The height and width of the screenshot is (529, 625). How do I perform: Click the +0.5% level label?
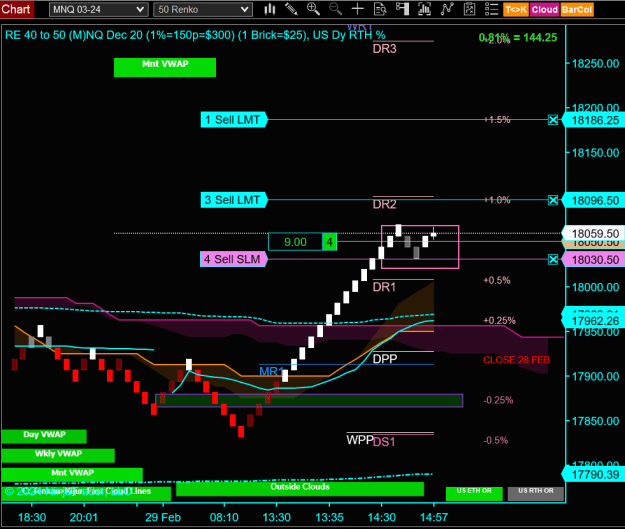[497, 280]
